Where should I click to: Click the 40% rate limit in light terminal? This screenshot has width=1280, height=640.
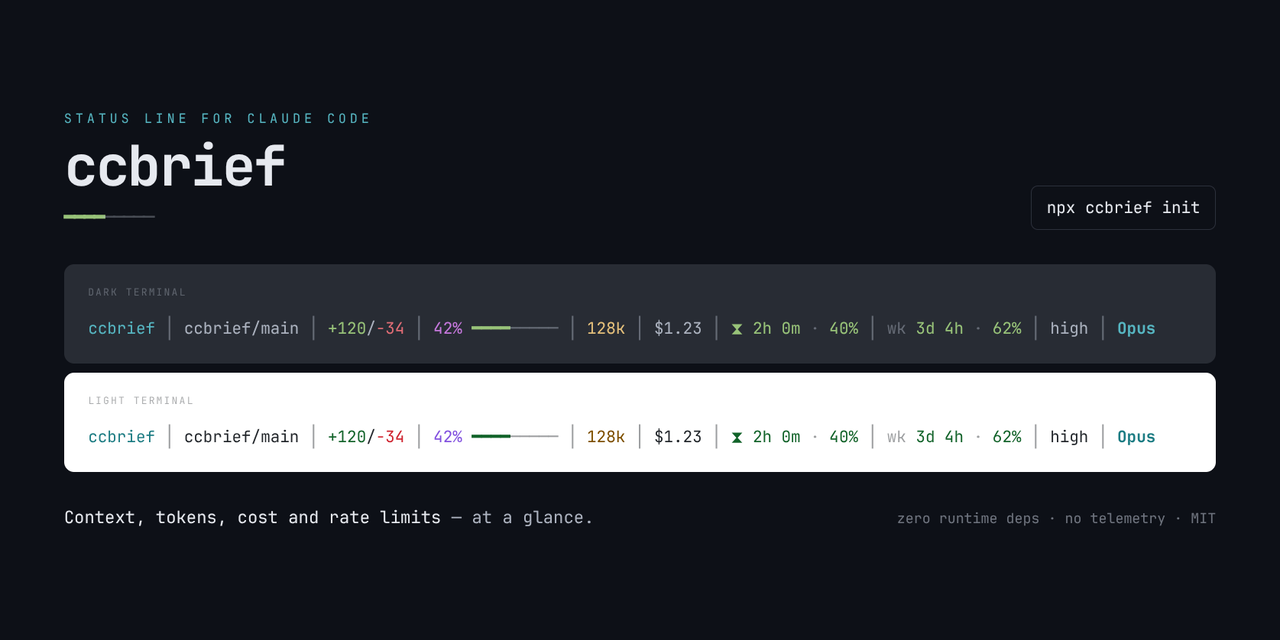[844, 437]
